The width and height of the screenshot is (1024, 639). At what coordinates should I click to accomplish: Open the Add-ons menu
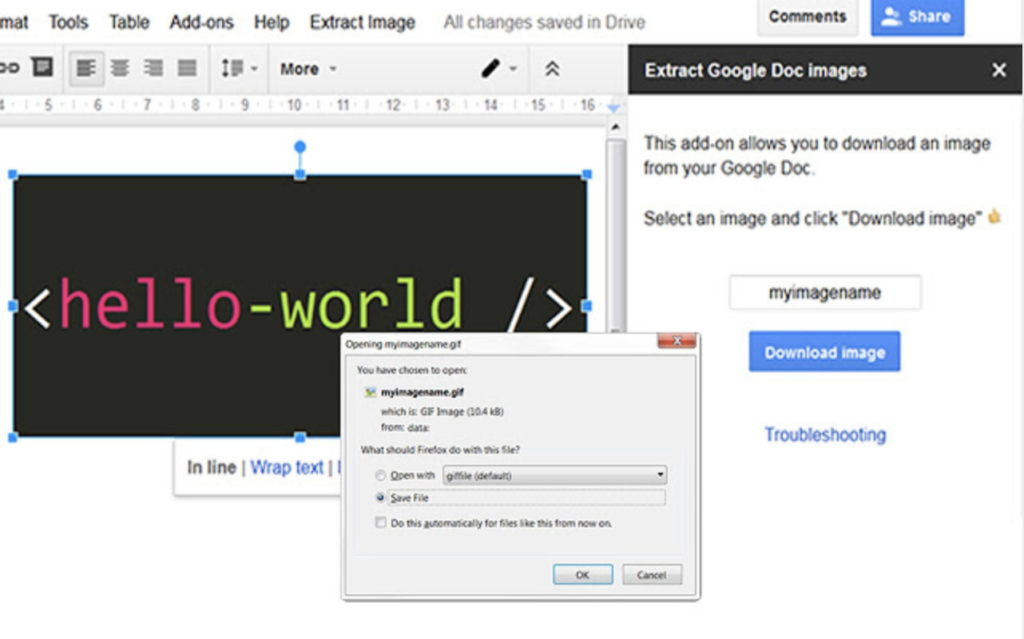(x=201, y=22)
